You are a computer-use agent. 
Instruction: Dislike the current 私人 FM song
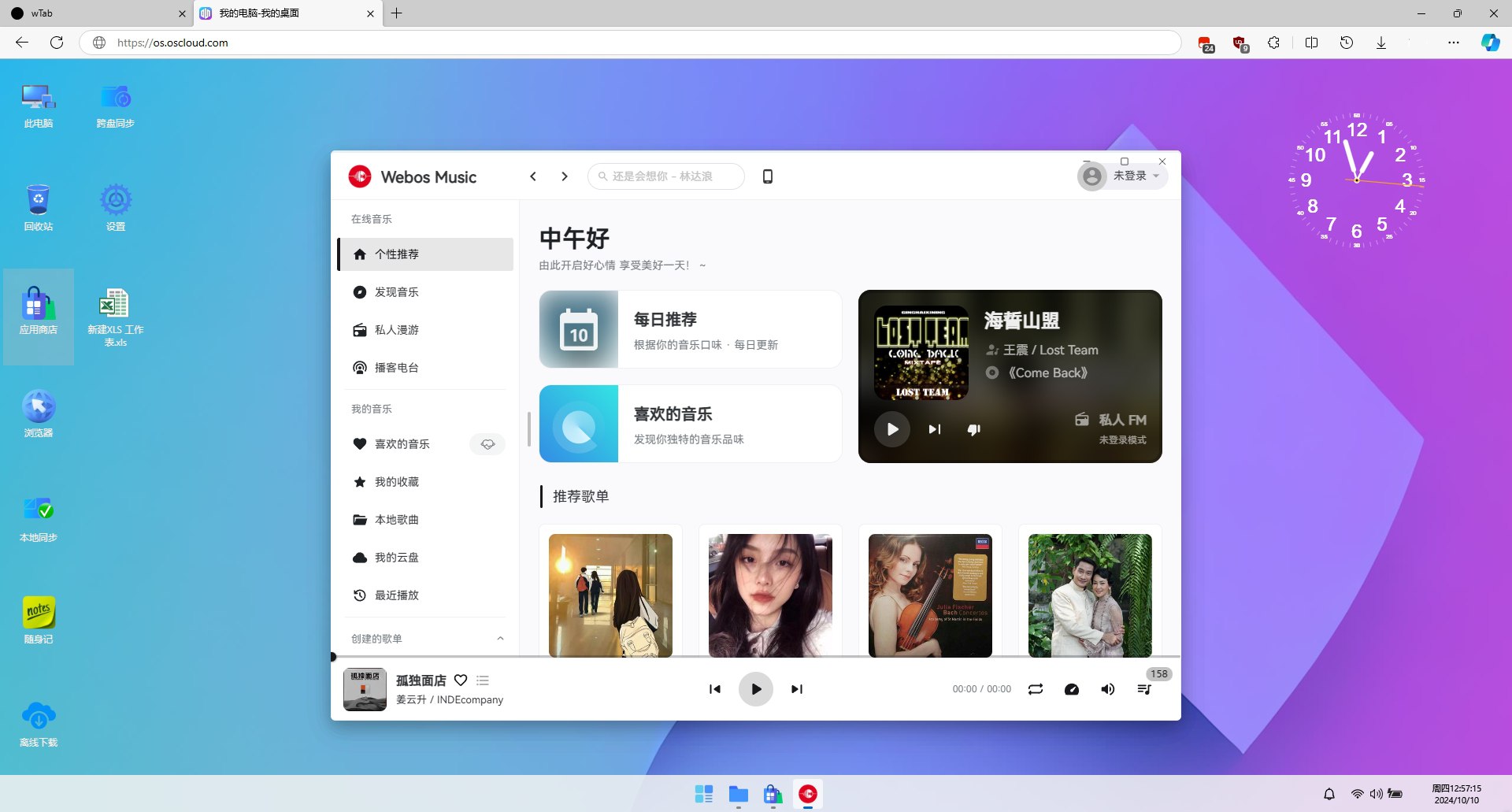[x=974, y=429]
